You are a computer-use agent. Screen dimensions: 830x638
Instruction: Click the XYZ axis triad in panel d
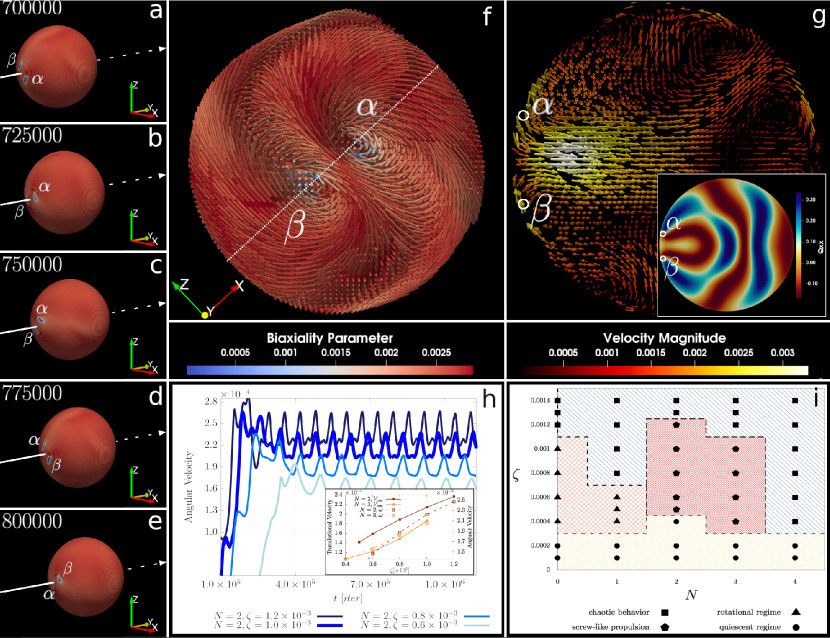coord(144,484)
